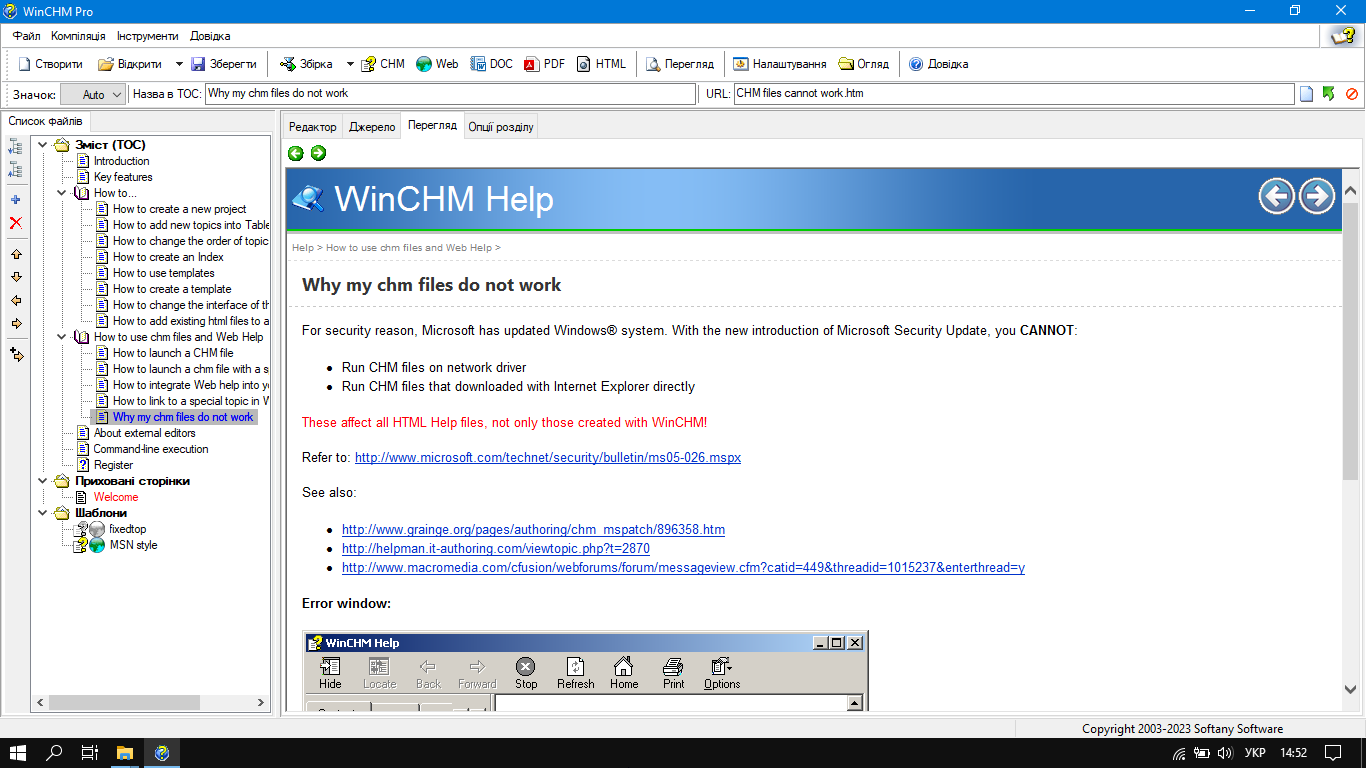The height and width of the screenshot is (768, 1366).
Task: Open the macromedia.com webforums link
Action: click(683, 568)
